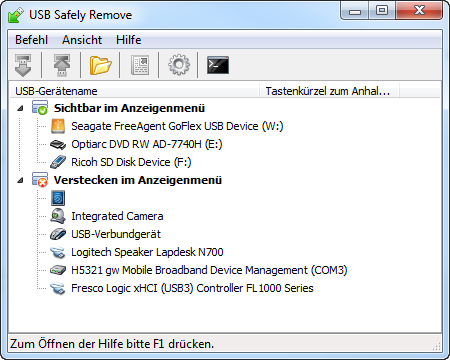This screenshot has width=450, height=360.
Task: Open settings via the gear icon
Action: (x=179, y=65)
